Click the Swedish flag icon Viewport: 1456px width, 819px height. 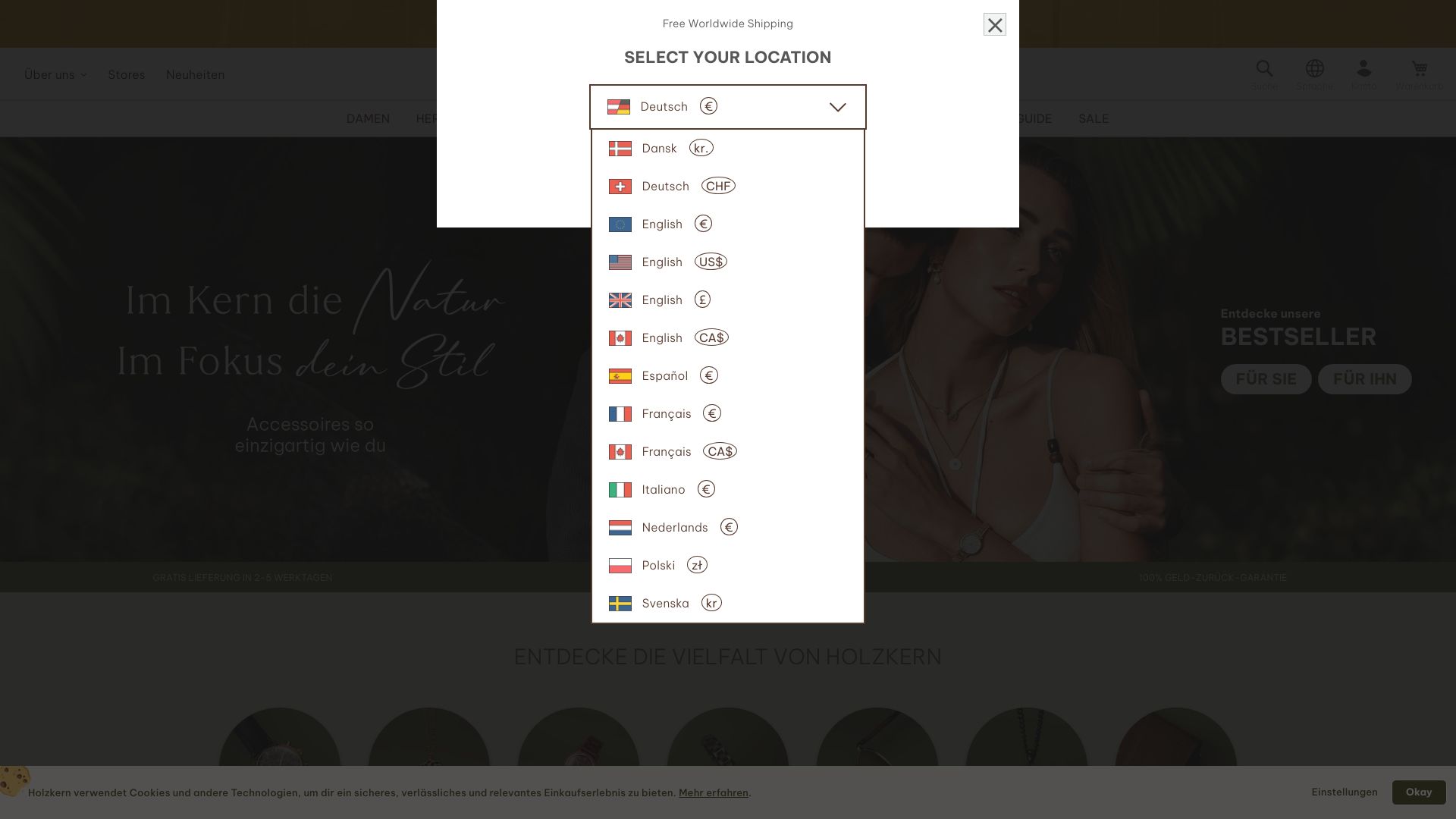[620, 604]
